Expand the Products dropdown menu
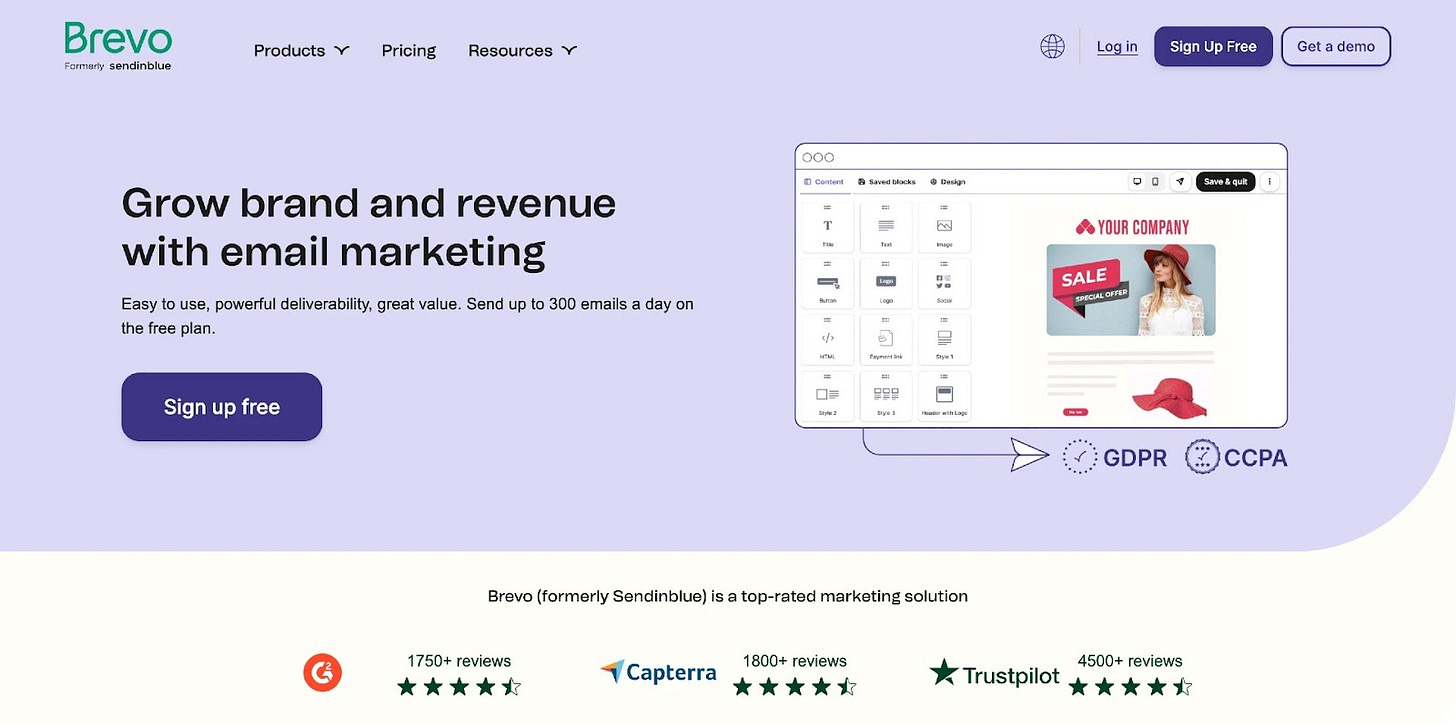The width and height of the screenshot is (1456, 725). (301, 50)
